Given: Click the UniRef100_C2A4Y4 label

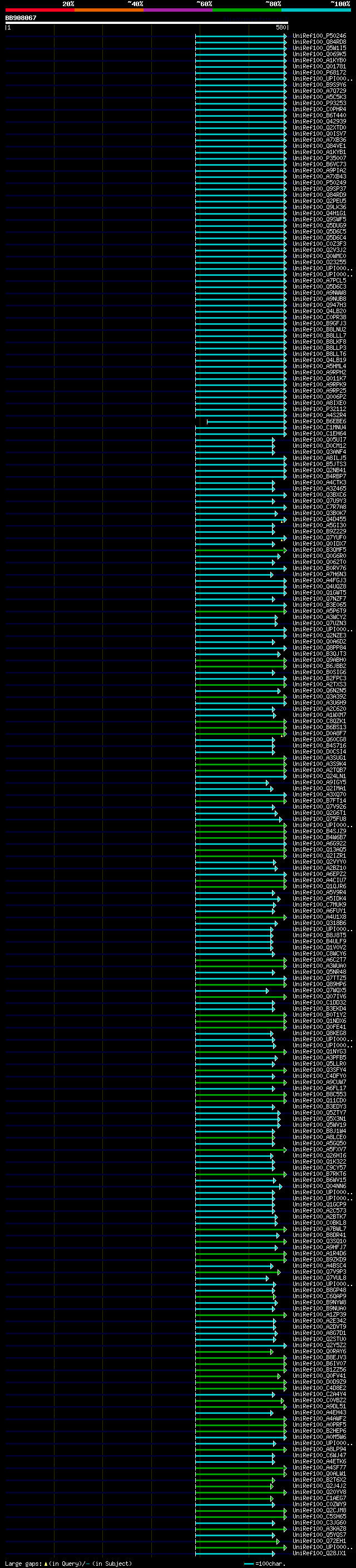Looking at the screenshot, I should tap(319, 1394).
